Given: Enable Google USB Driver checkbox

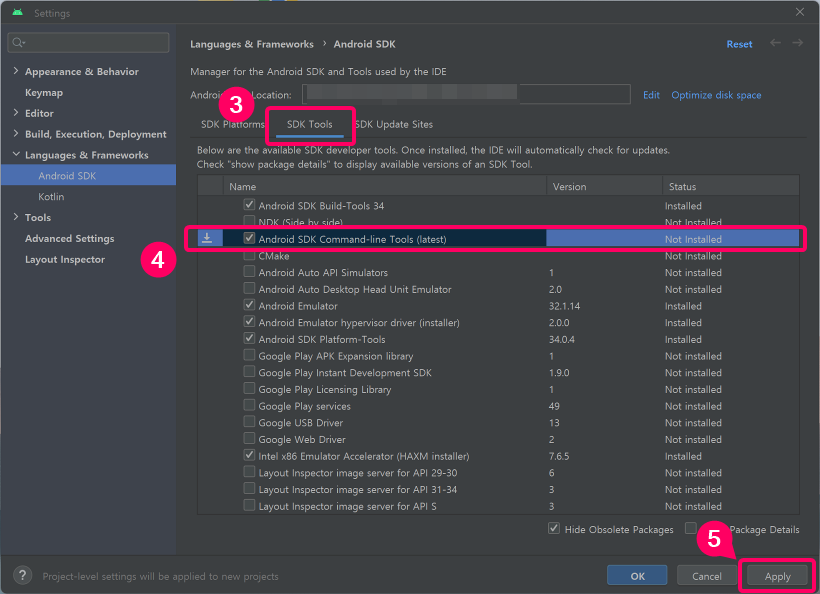Looking at the screenshot, I should (249, 422).
